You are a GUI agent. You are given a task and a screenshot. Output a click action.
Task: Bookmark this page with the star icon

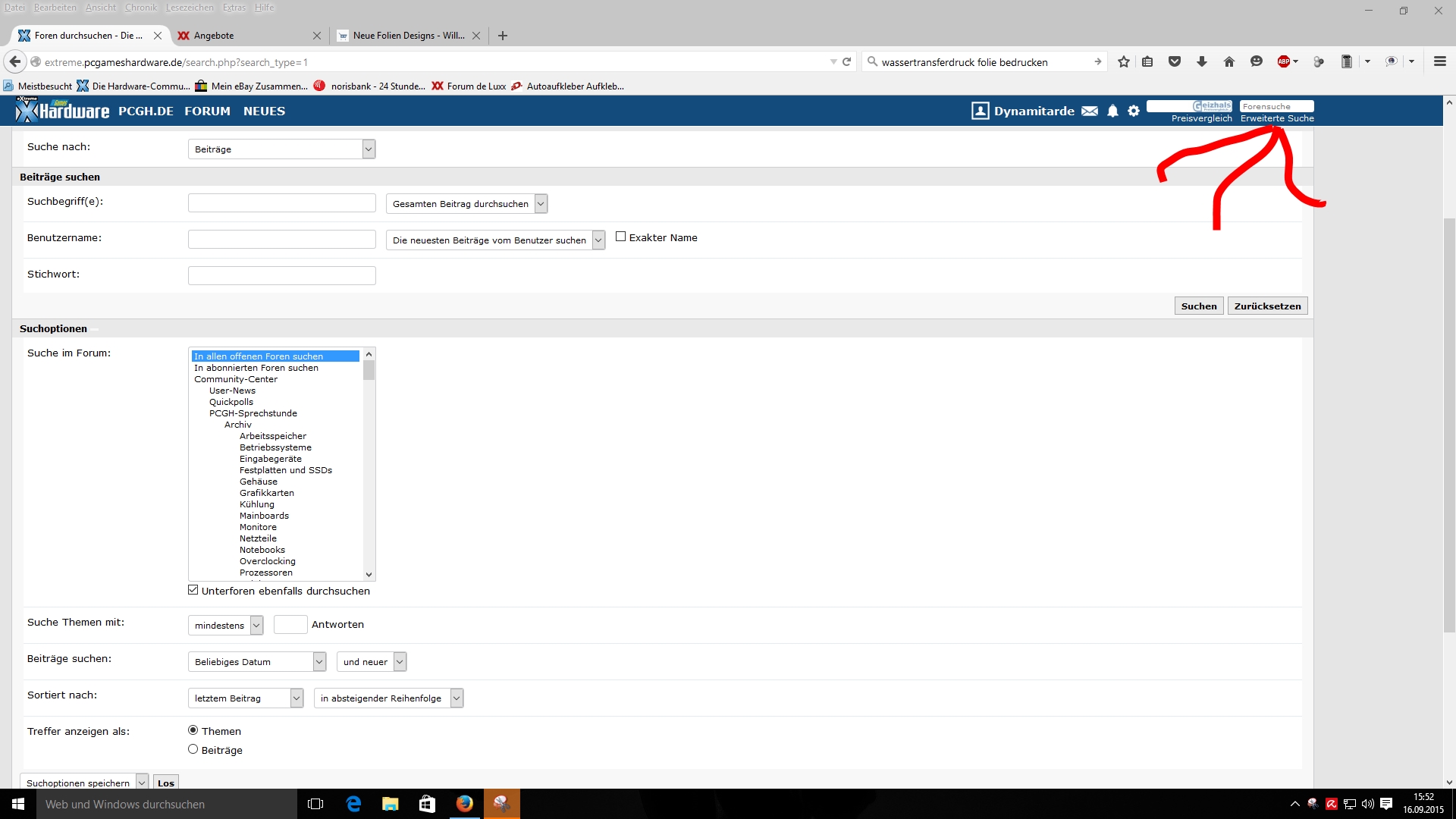1124,62
